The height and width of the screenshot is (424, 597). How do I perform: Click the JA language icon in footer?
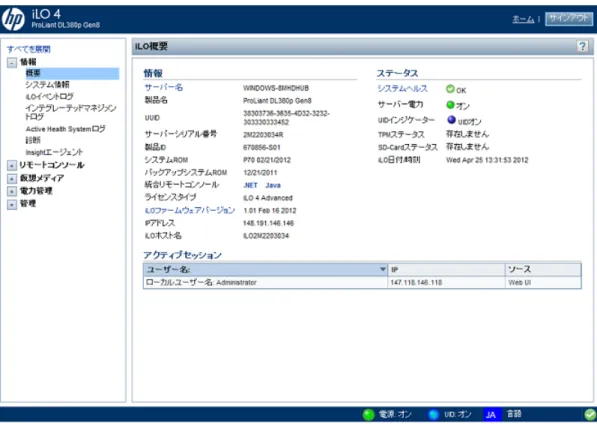(x=492, y=414)
